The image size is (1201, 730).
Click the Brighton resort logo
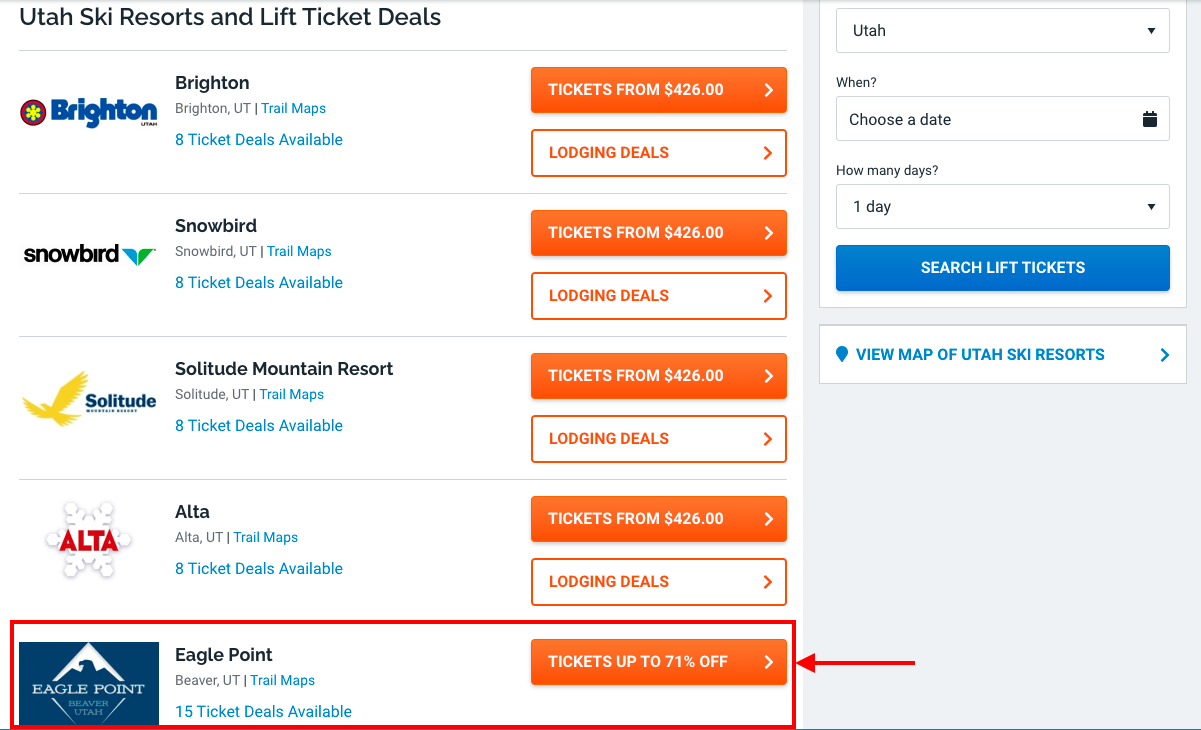pyautogui.click(x=89, y=112)
